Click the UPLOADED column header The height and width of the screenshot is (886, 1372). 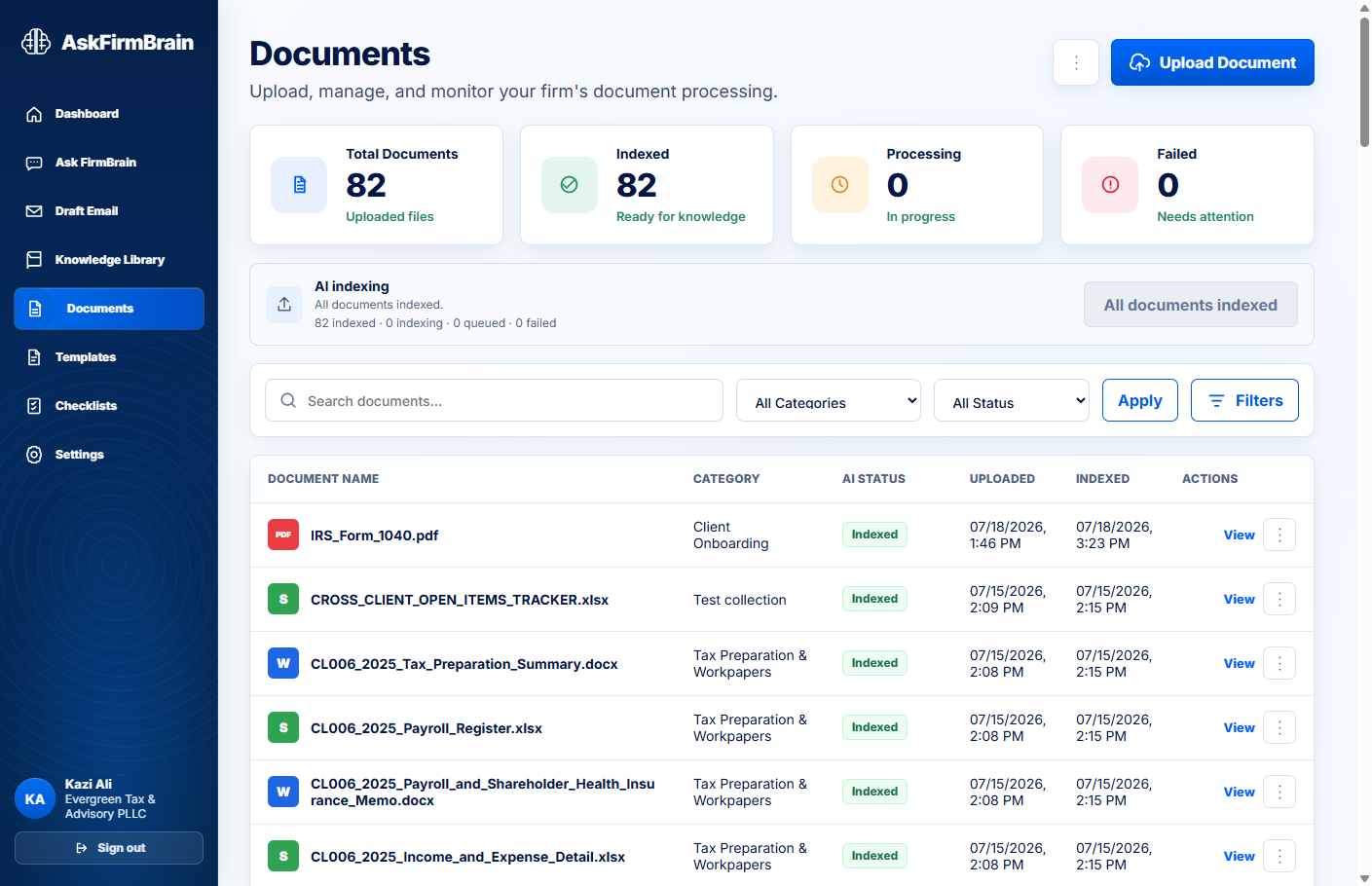point(1002,479)
